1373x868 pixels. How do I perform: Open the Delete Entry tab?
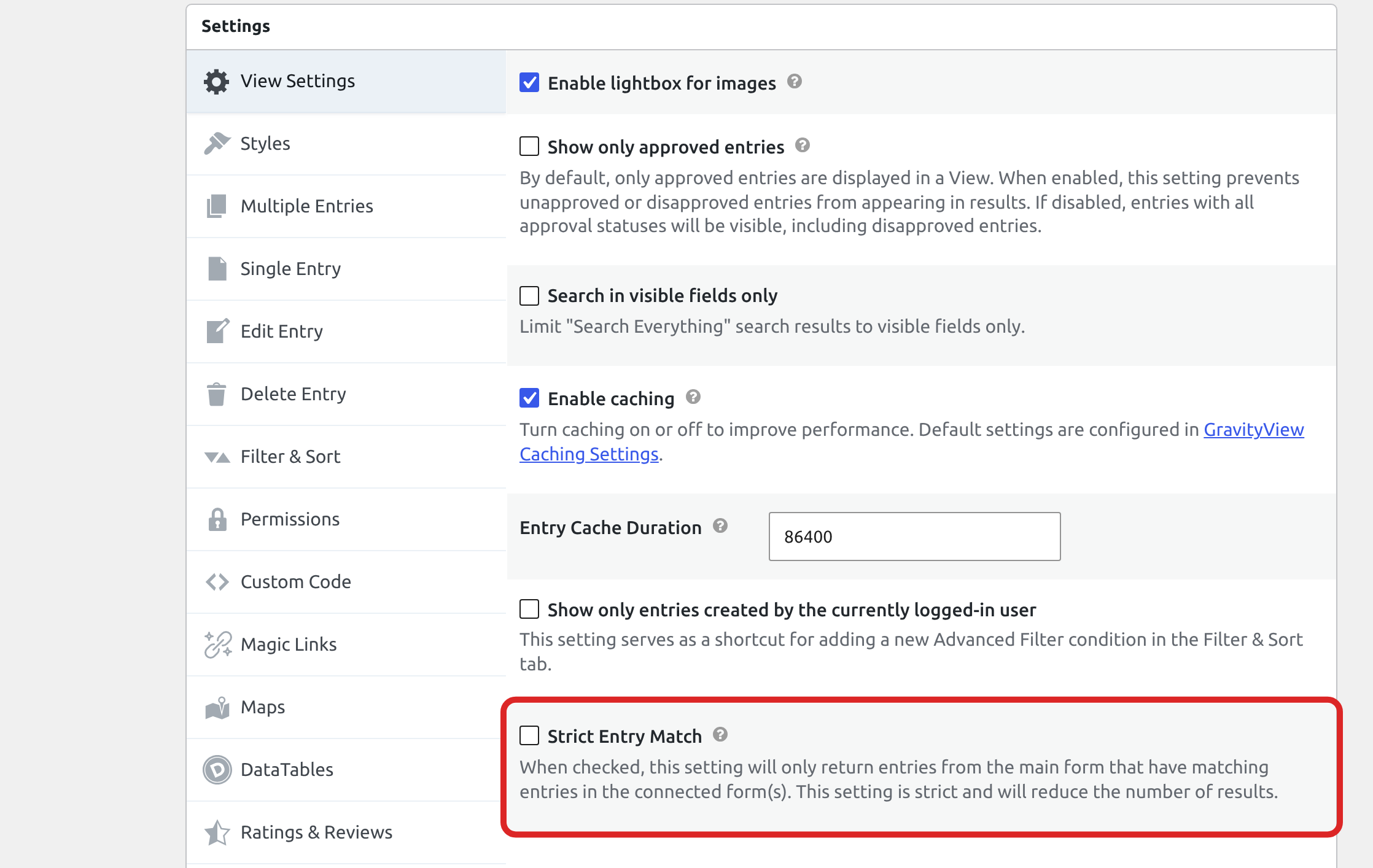pos(346,394)
